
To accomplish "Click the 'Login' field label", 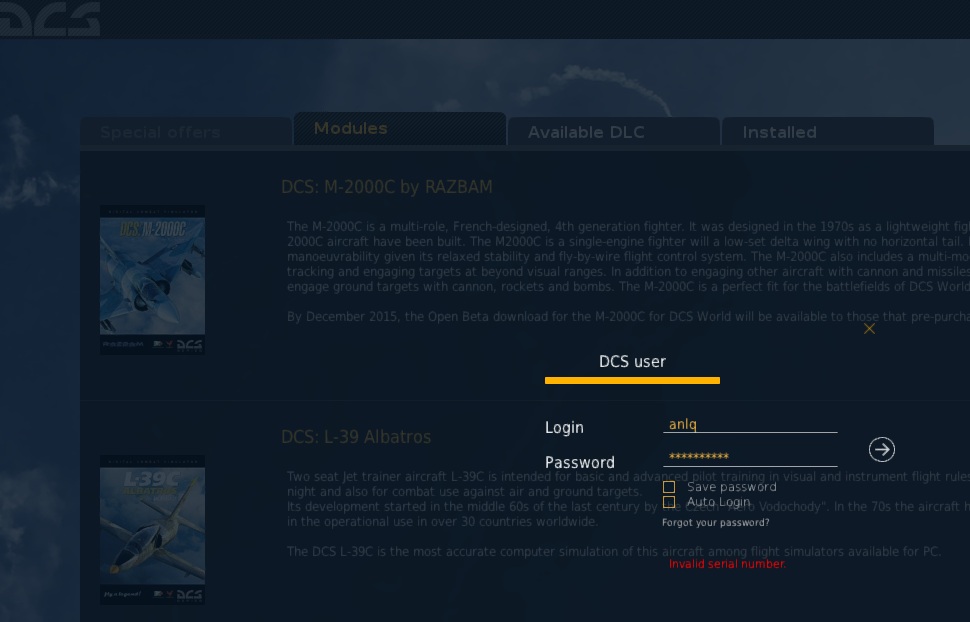I will point(564,428).
